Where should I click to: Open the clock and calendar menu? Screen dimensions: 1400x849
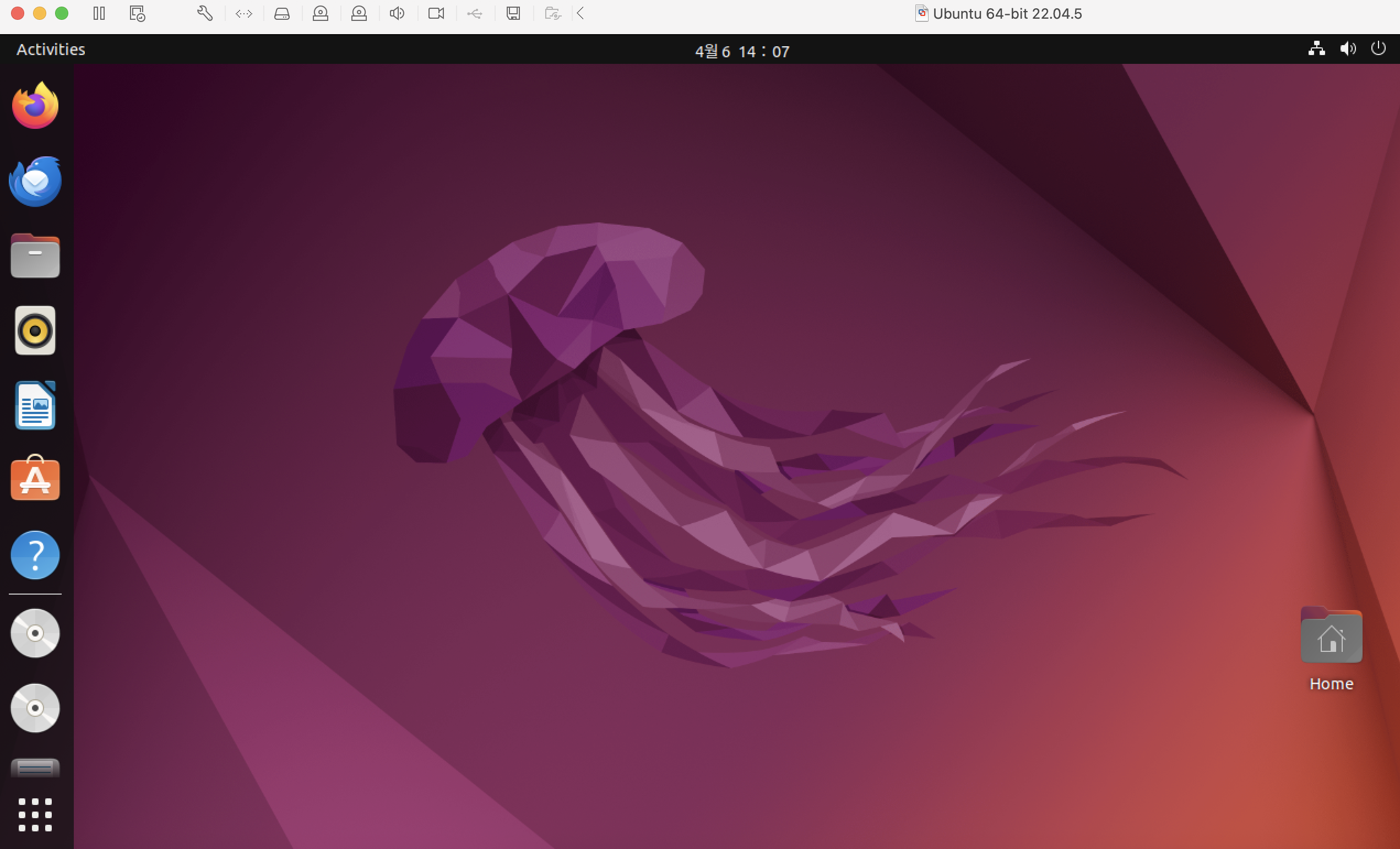742,51
